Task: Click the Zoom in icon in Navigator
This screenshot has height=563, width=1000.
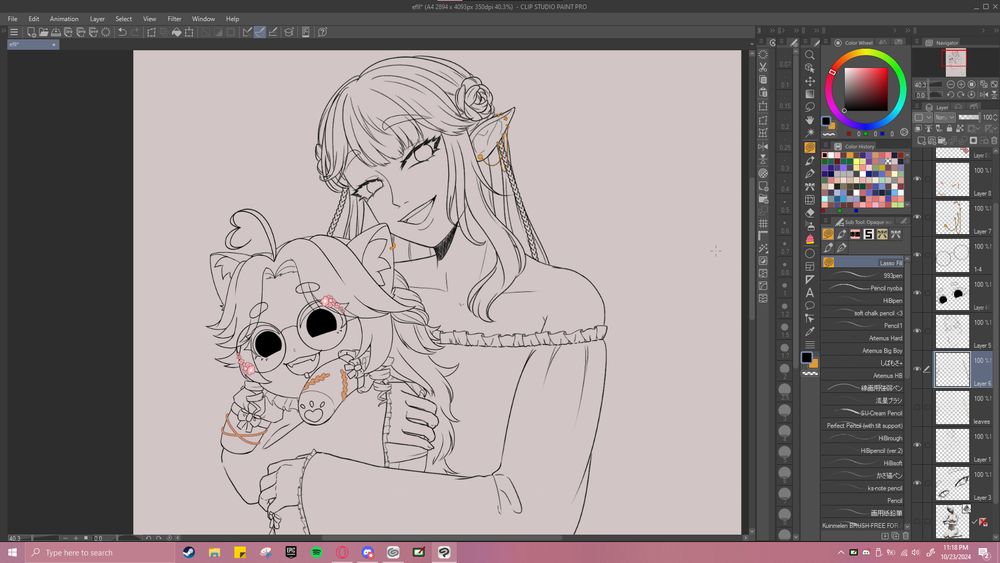Action: coord(961,84)
